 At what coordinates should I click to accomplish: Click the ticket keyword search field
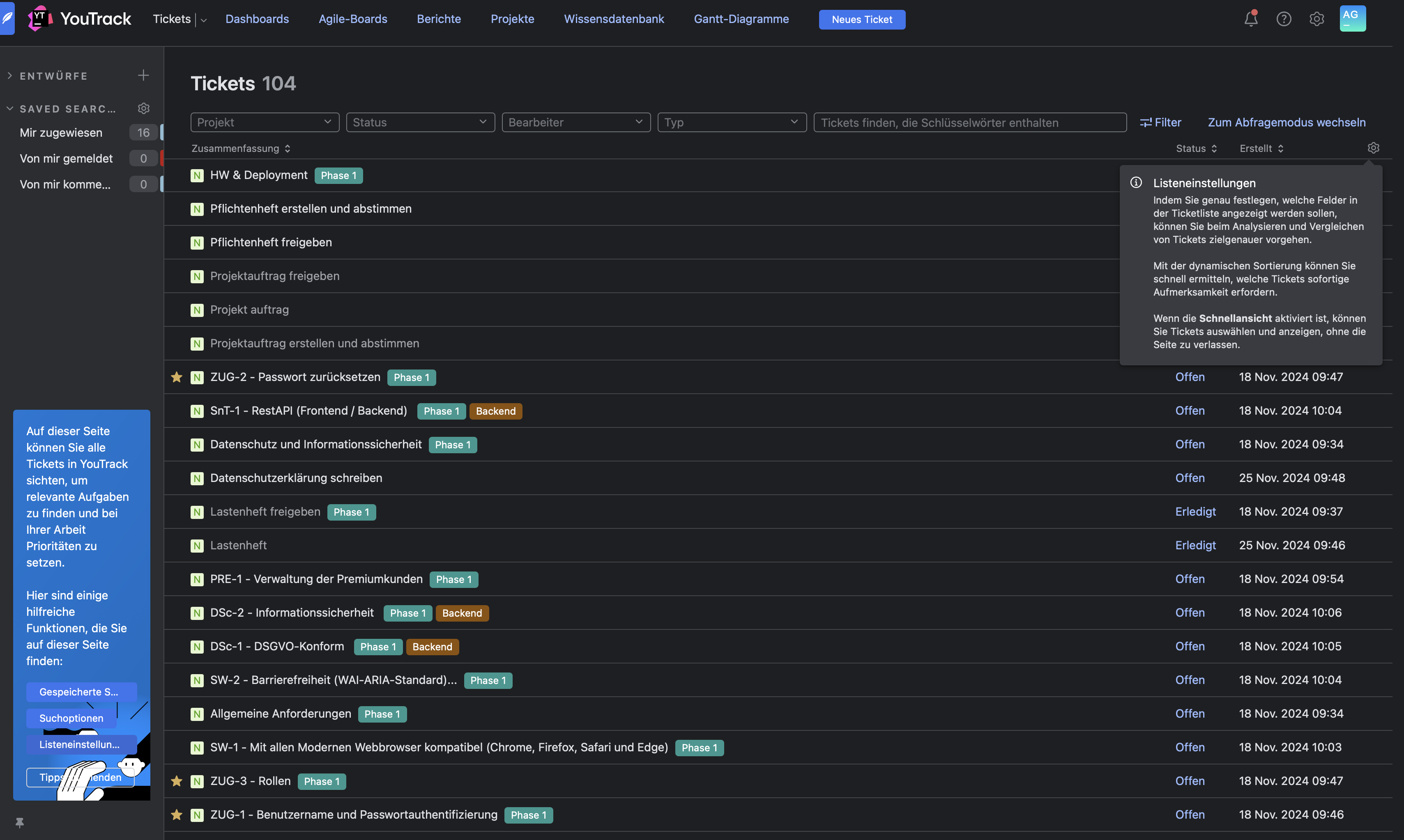click(969, 122)
